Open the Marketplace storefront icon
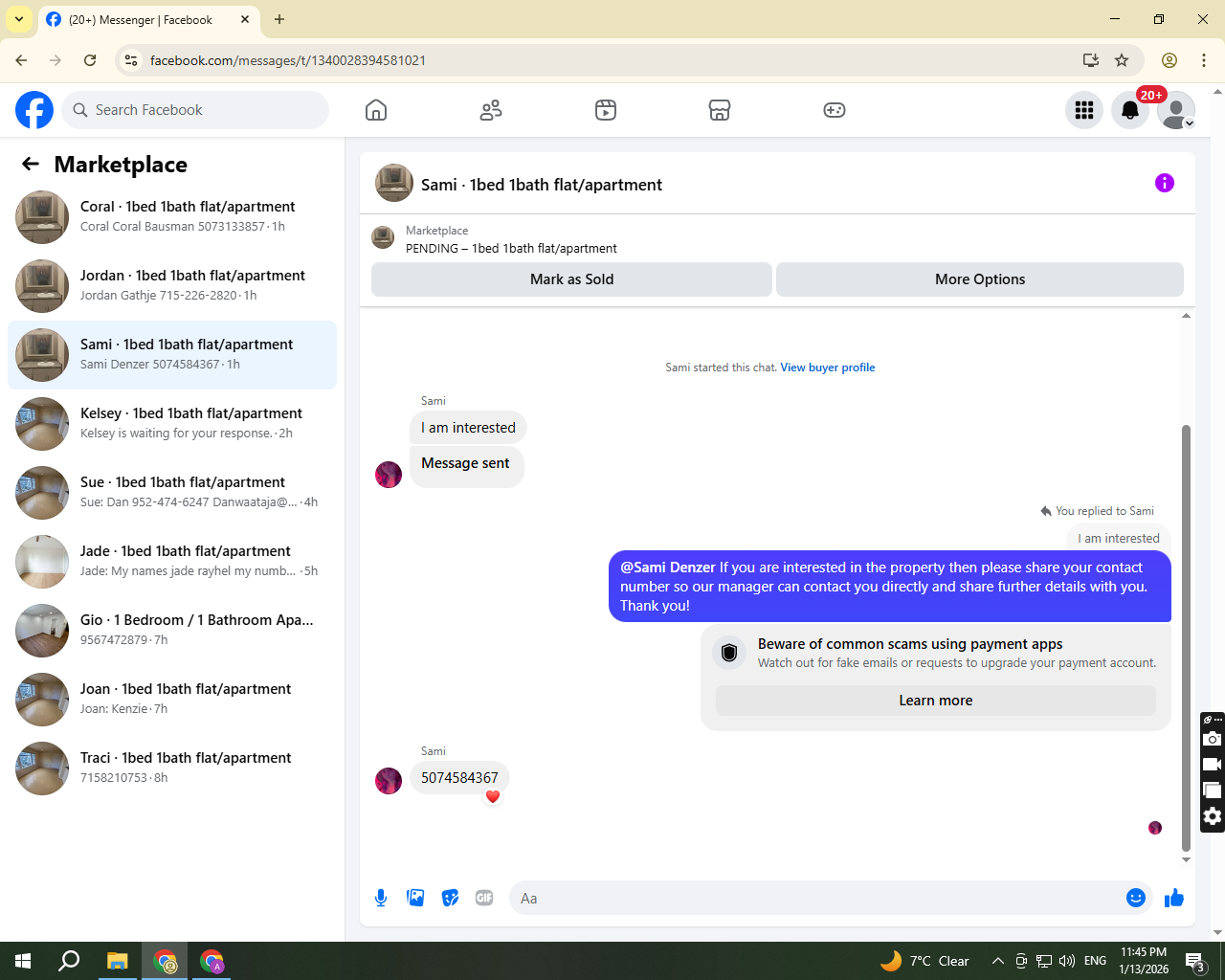This screenshot has height=980, width=1225. point(720,110)
